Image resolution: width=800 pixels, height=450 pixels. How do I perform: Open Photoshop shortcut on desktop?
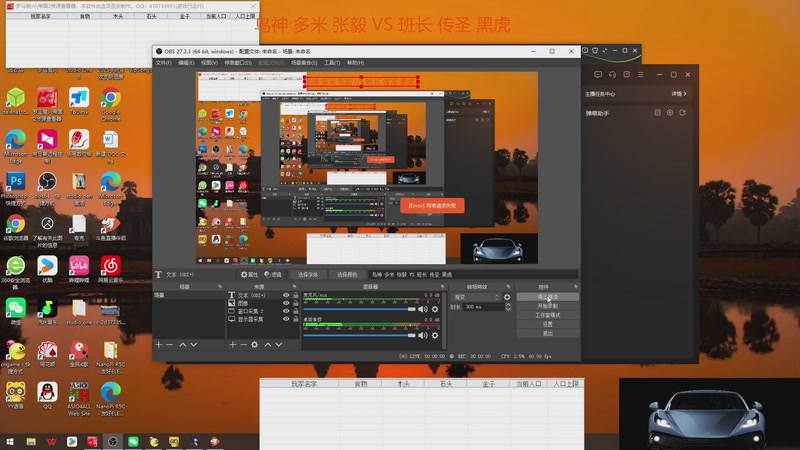click(x=16, y=188)
